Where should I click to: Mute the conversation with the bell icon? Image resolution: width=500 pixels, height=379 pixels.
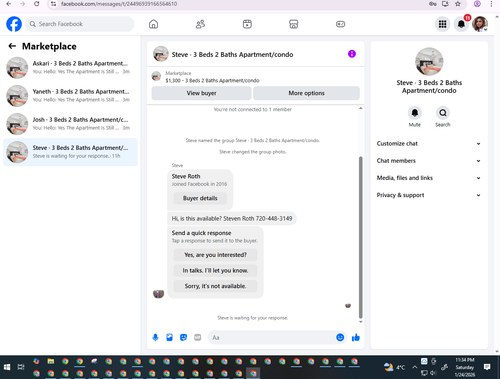415,113
